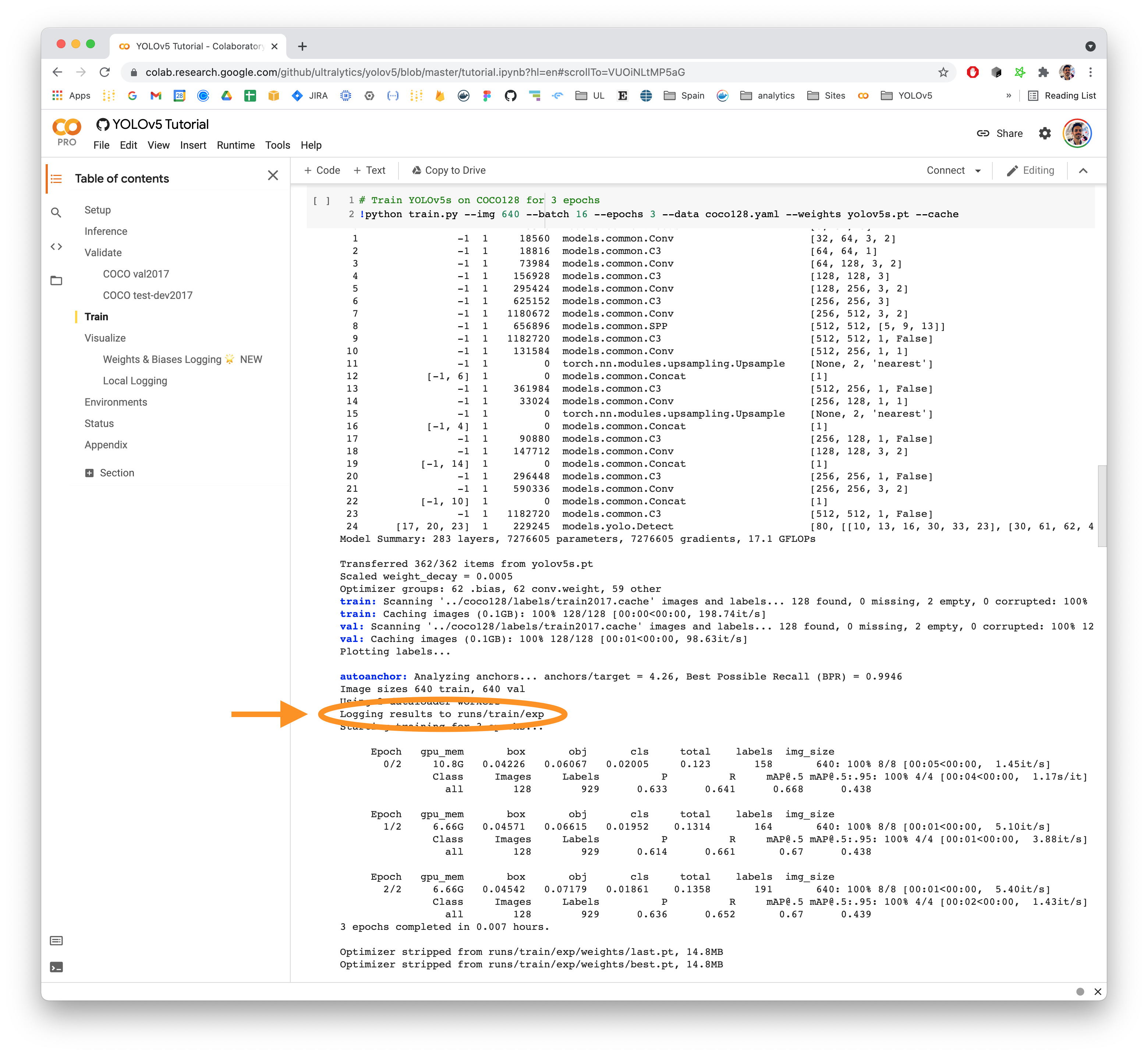Open Colab settings gear icon
The image size is (1148, 1055).
pos(1044,134)
